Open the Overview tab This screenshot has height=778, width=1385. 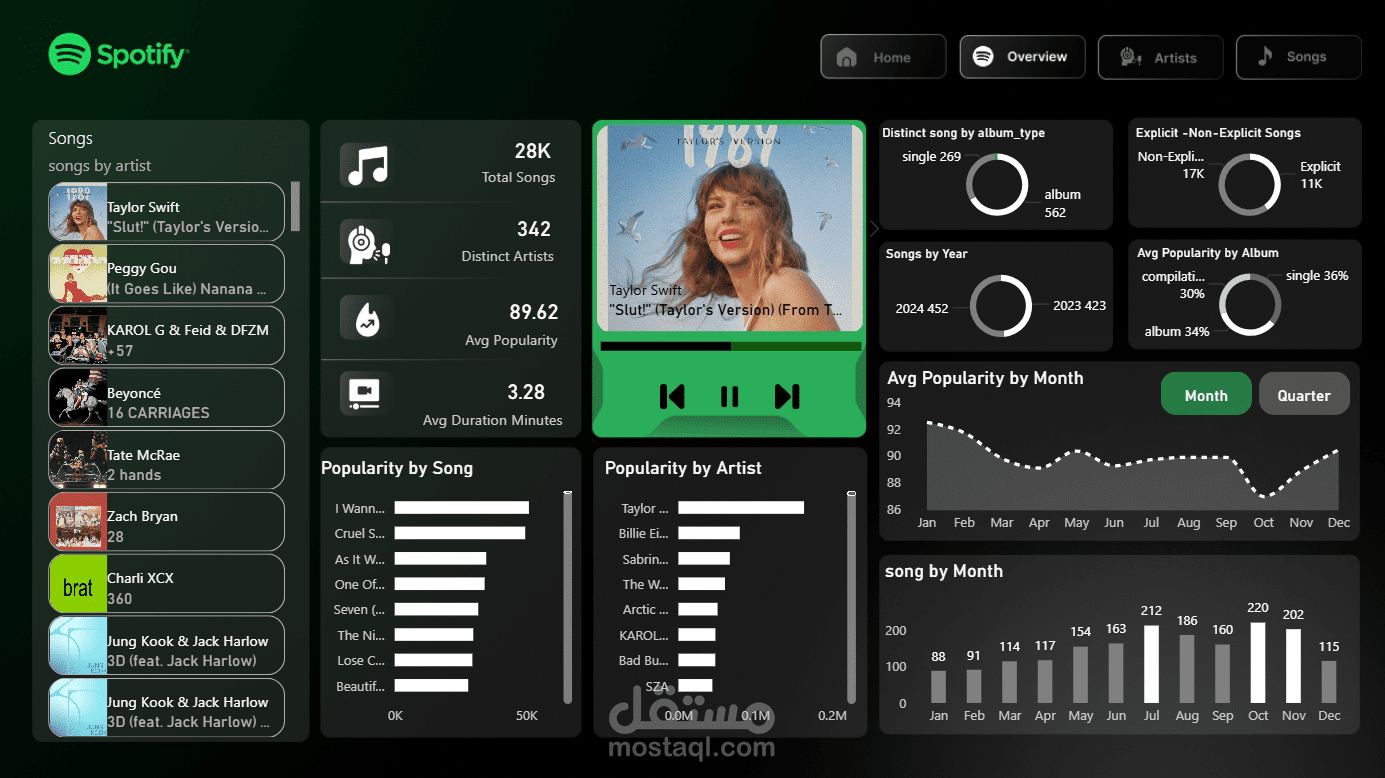pos(1022,56)
